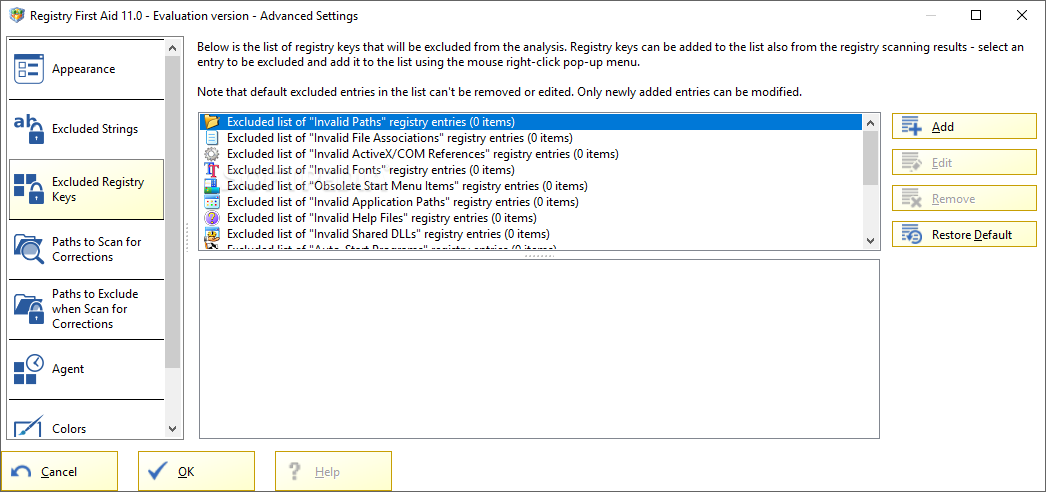Click the Invalid Help Files question icon

pos(211,218)
